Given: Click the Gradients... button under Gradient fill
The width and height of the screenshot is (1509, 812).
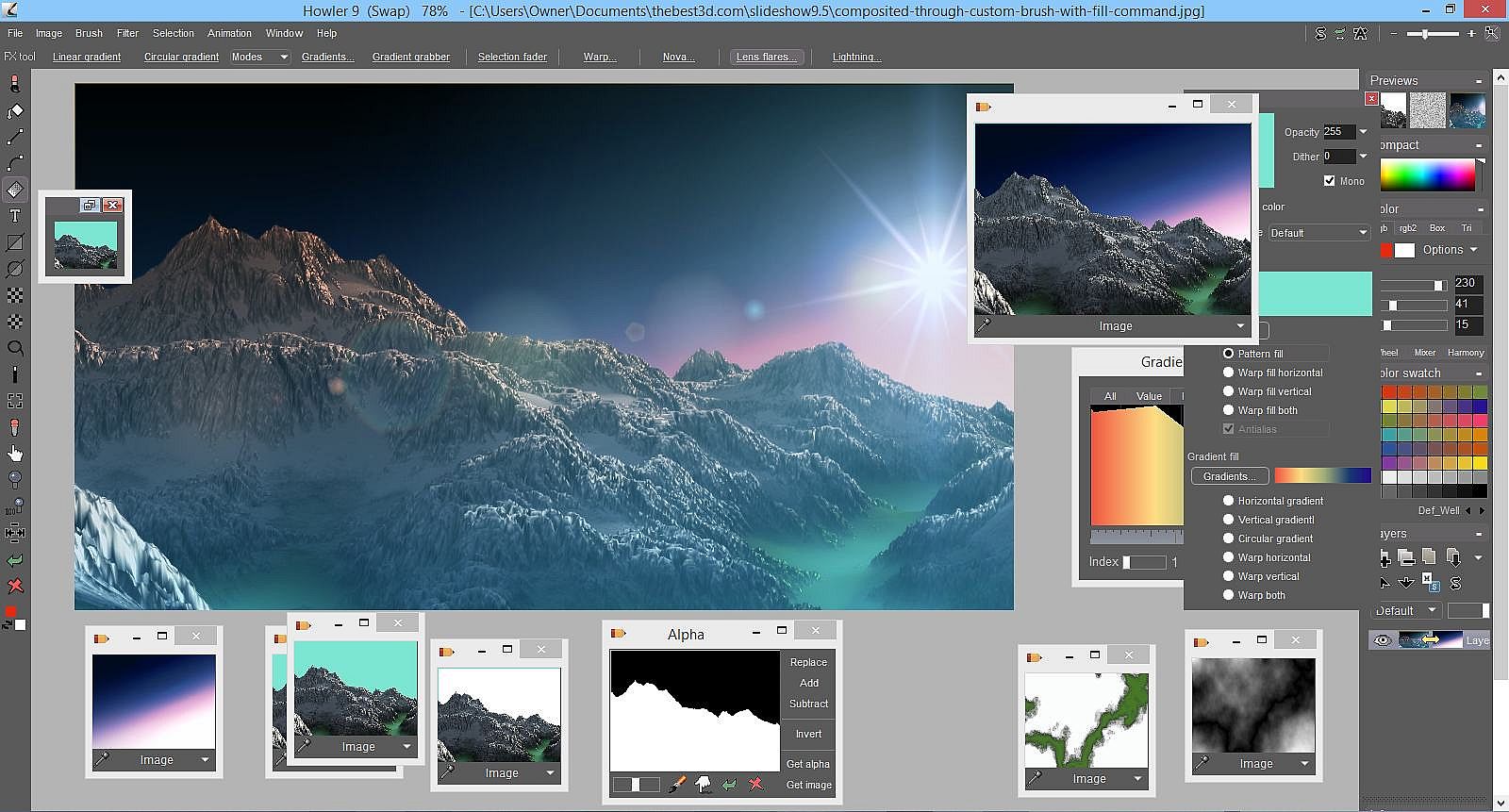Looking at the screenshot, I should tap(1229, 476).
